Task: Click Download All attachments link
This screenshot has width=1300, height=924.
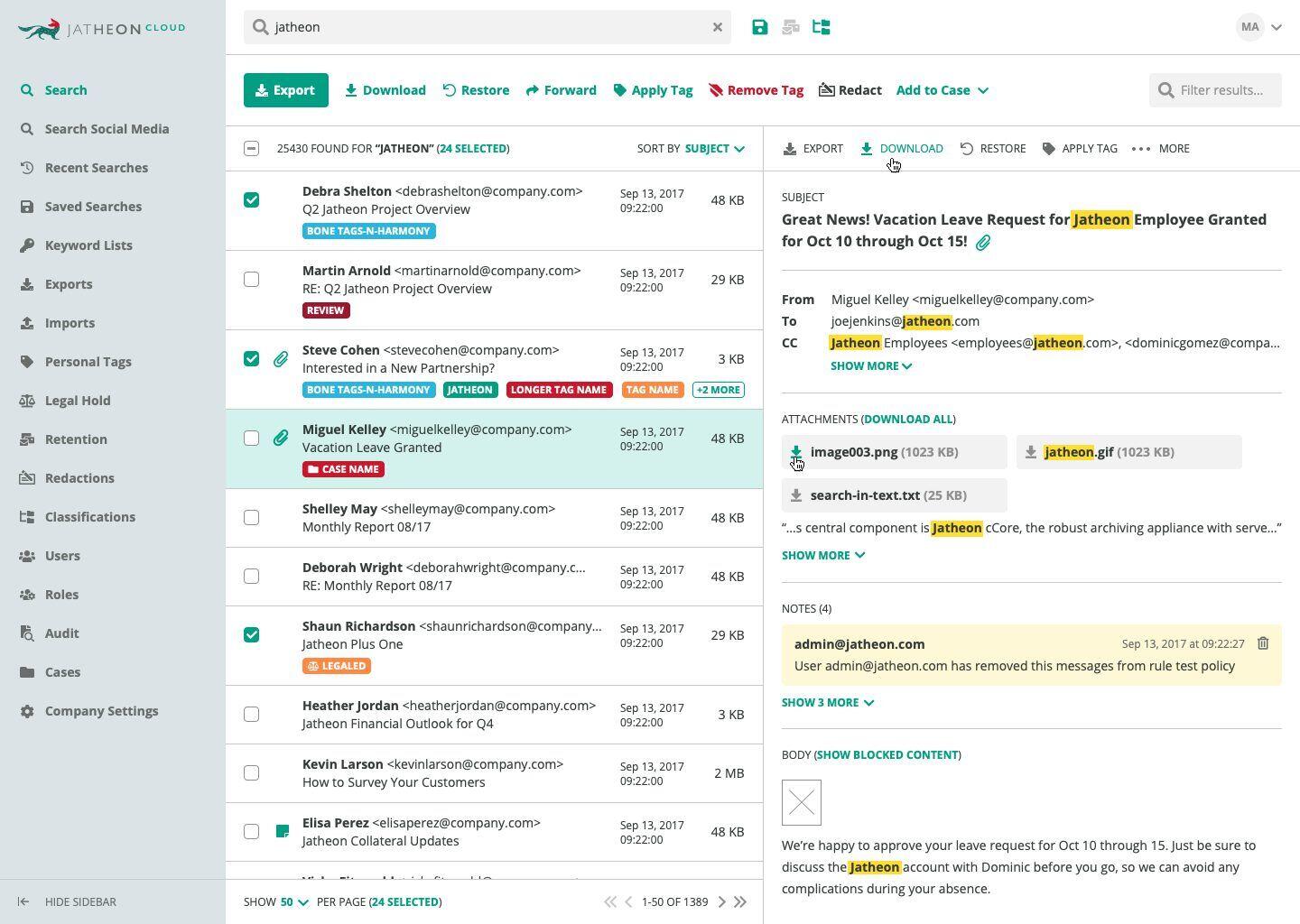Action: [x=907, y=419]
